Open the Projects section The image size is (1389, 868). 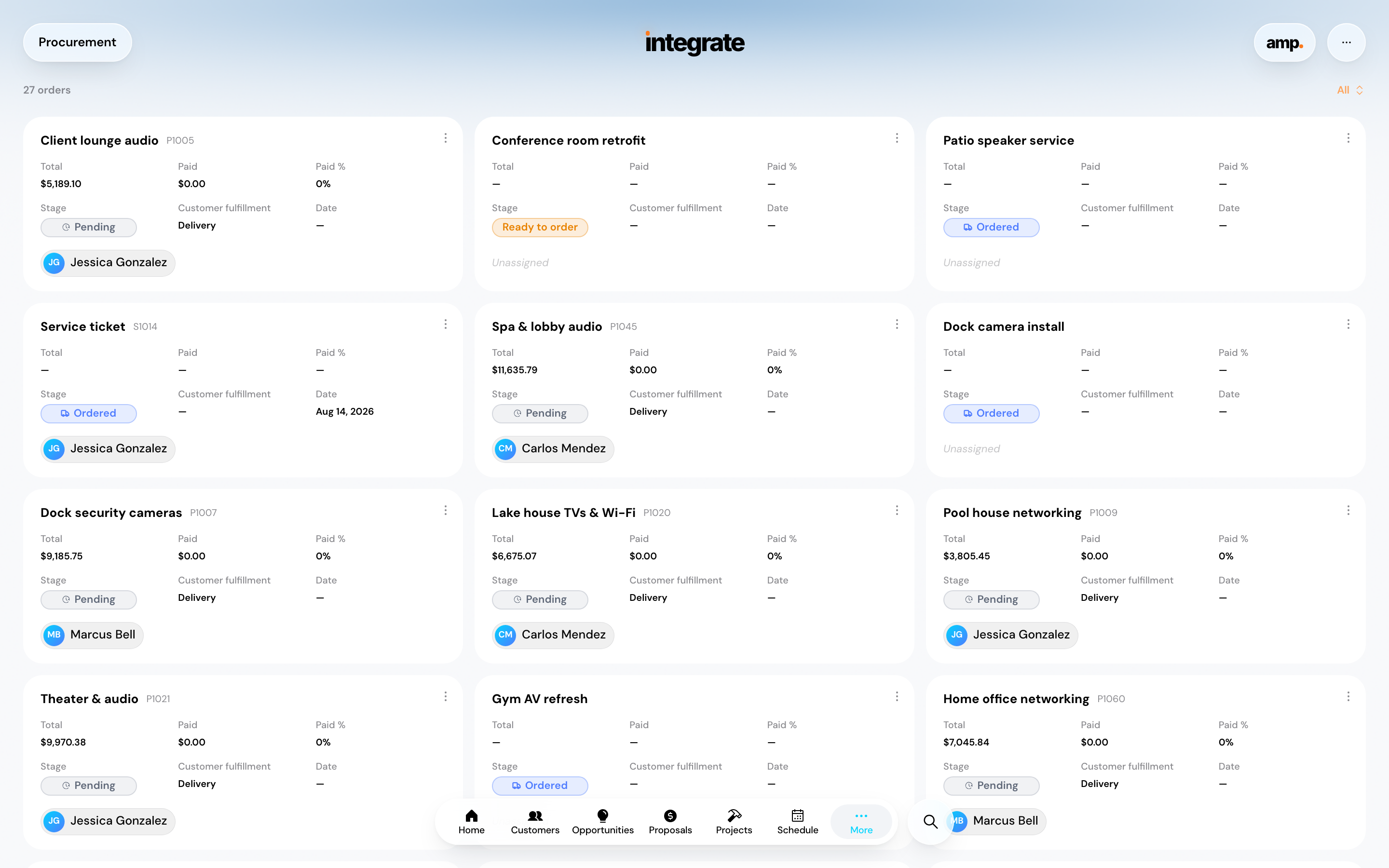point(734,822)
